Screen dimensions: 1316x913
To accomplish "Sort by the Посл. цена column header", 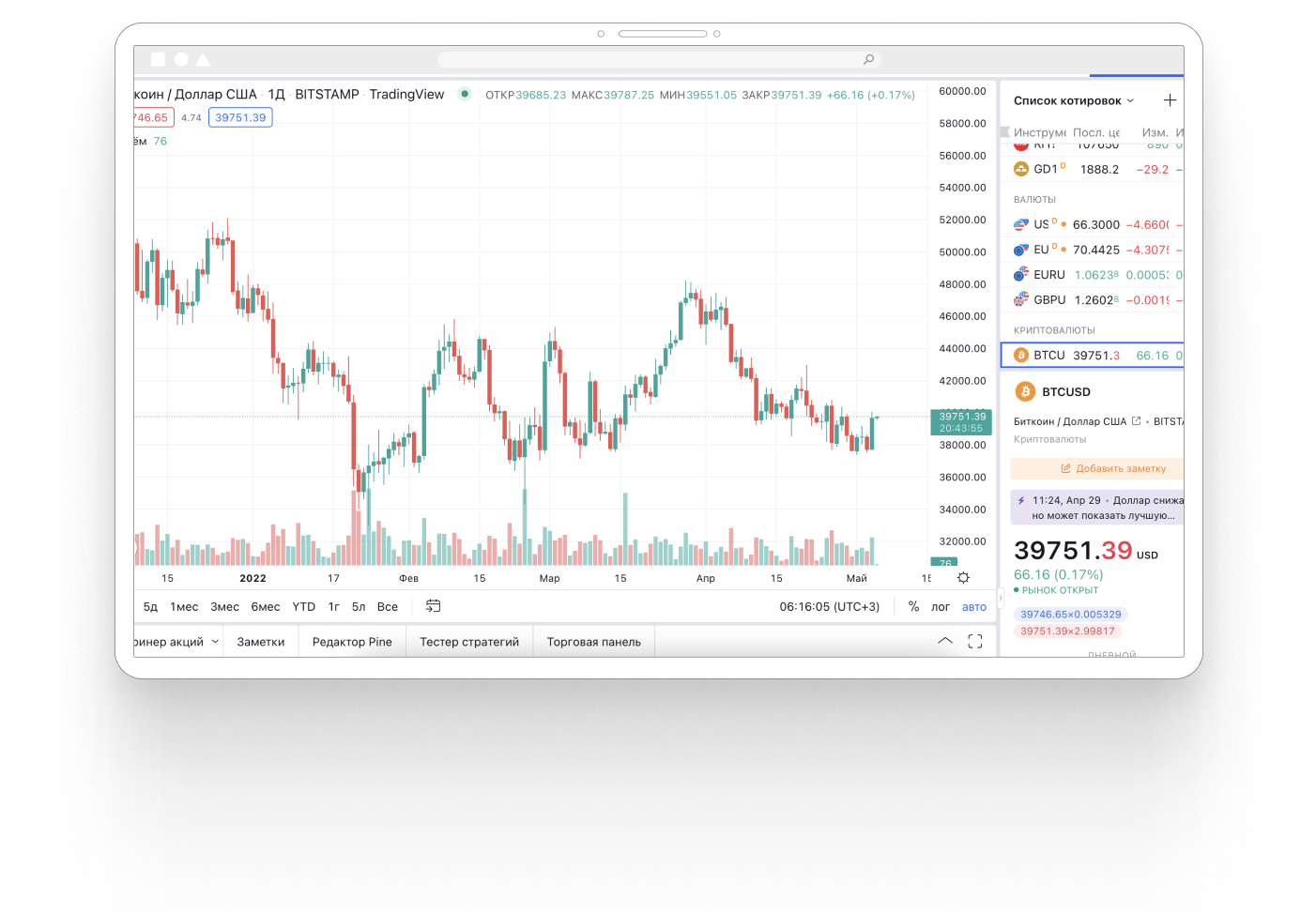I will (x=1096, y=132).
